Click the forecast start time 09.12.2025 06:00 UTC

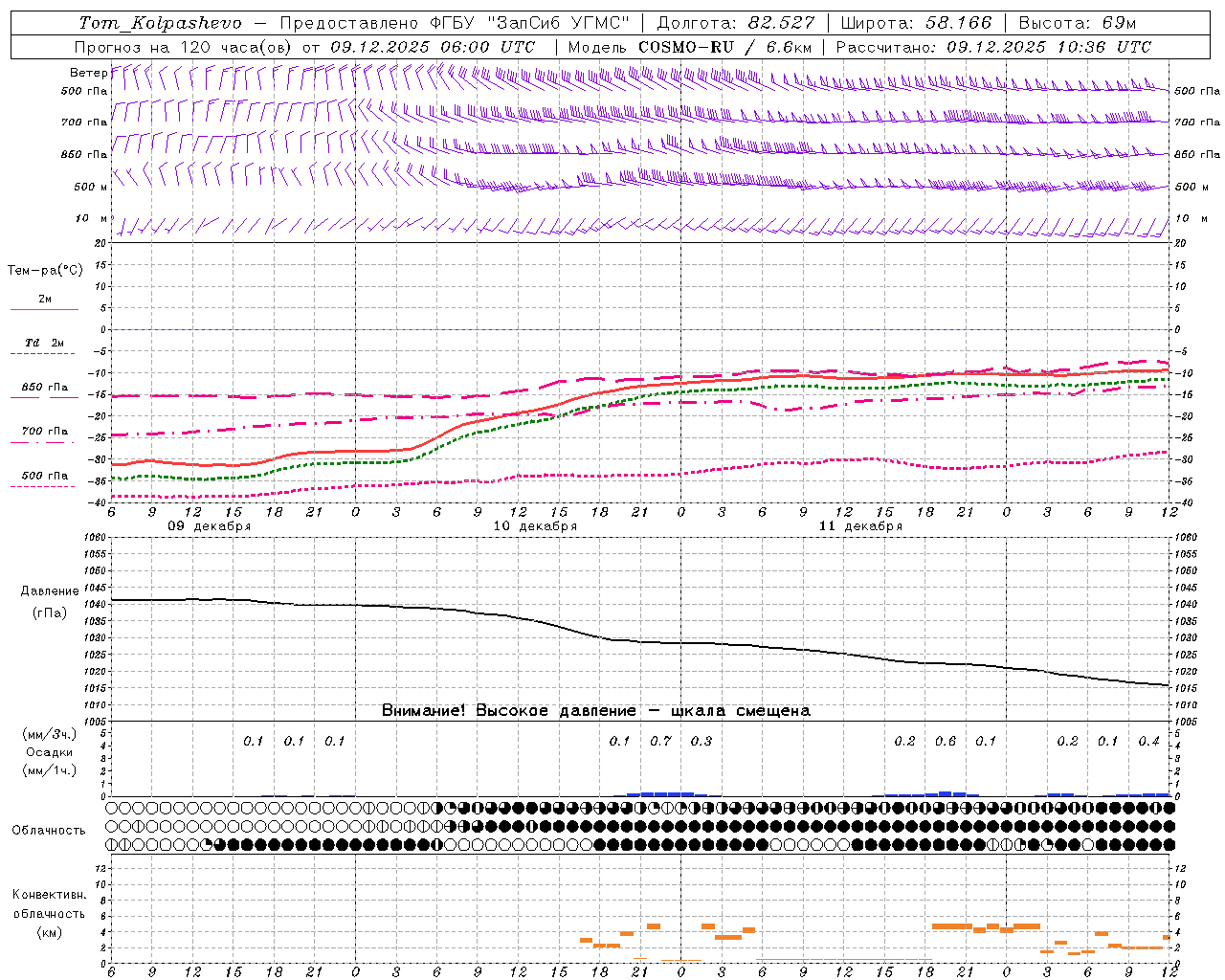(433, 47)
